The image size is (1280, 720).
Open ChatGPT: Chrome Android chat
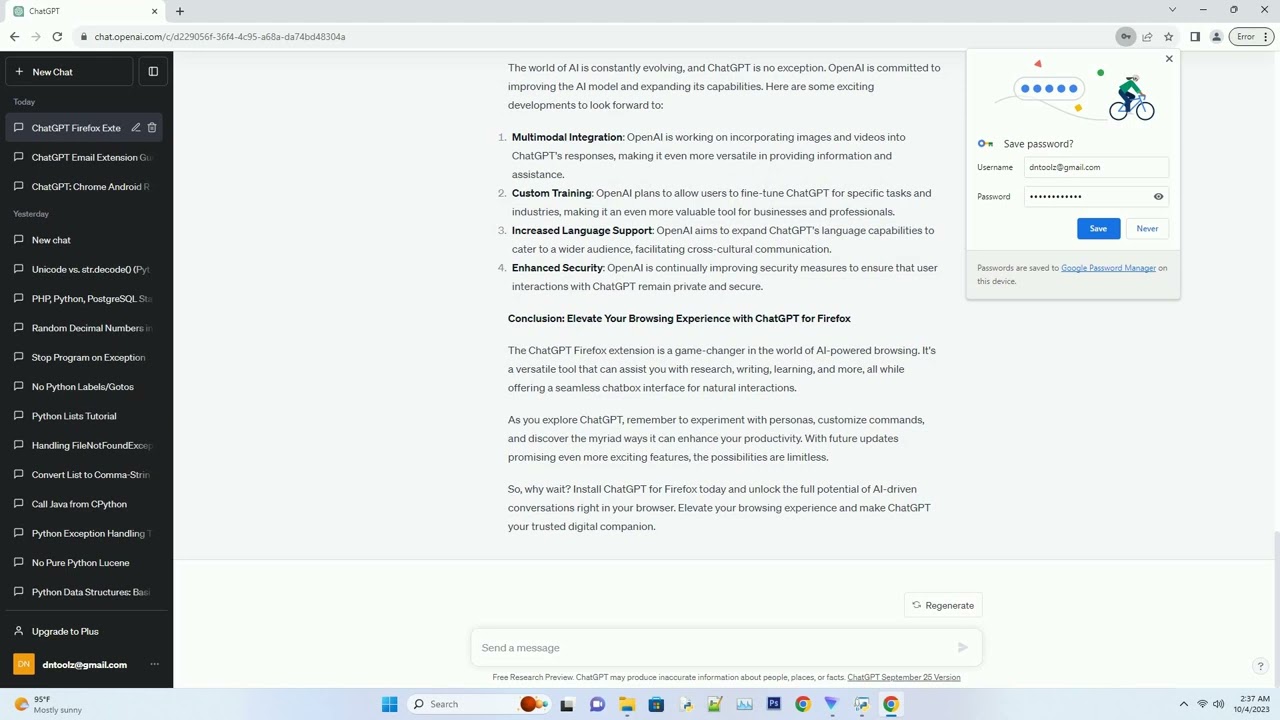pyautogui.click(x=86, y=187)
